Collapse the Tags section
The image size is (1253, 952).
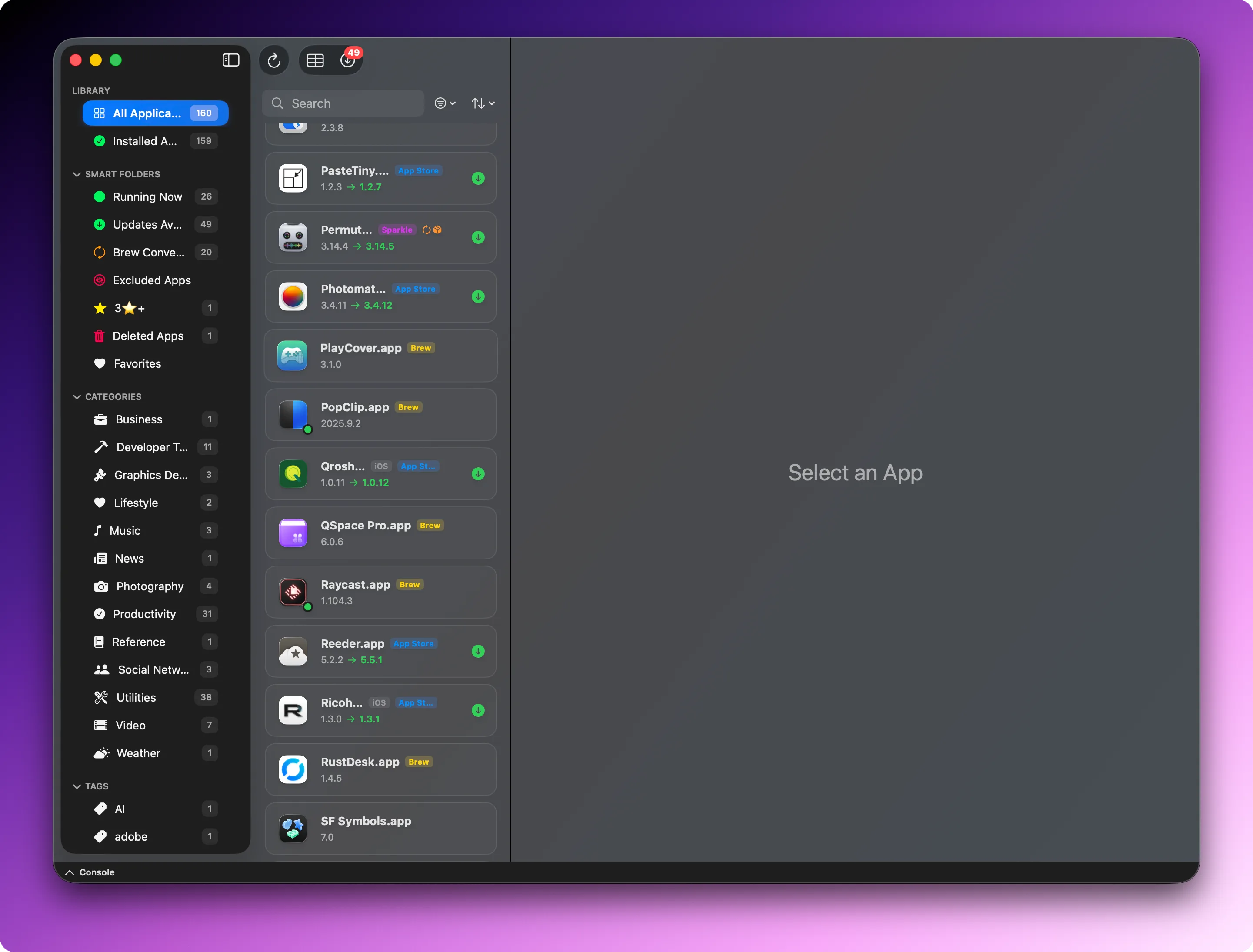point(77,786)
